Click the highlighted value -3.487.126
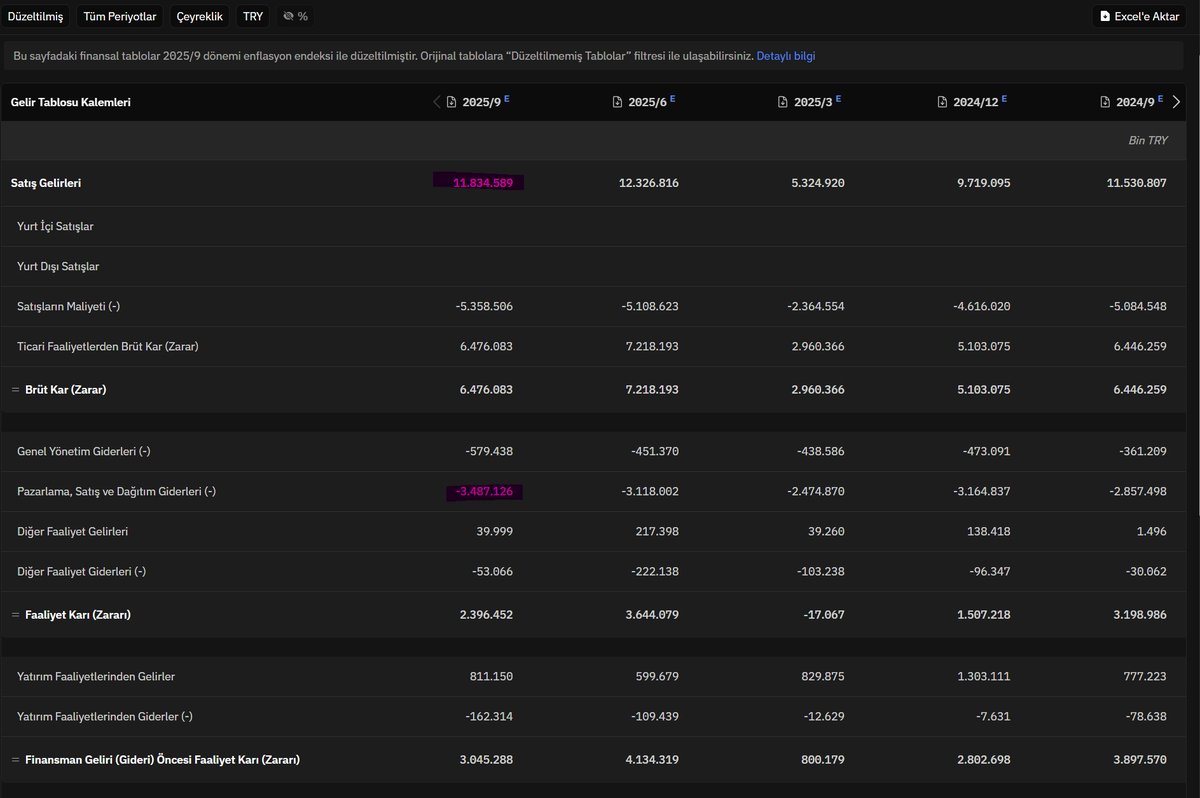This screenshot has height=798, width=1200. [x=485, y=491]
